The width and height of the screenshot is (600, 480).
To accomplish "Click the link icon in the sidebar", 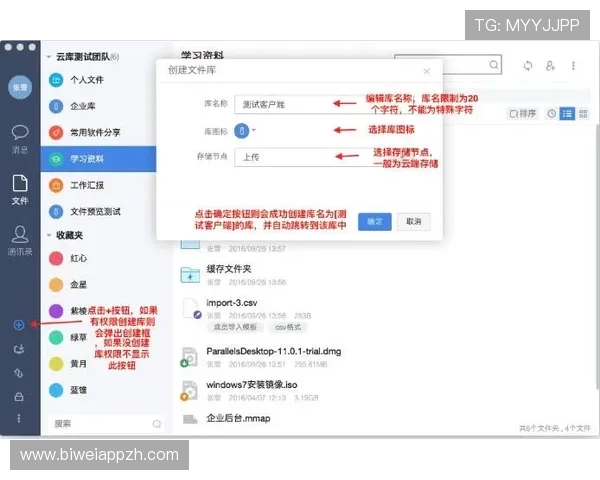I will [19, 373].
